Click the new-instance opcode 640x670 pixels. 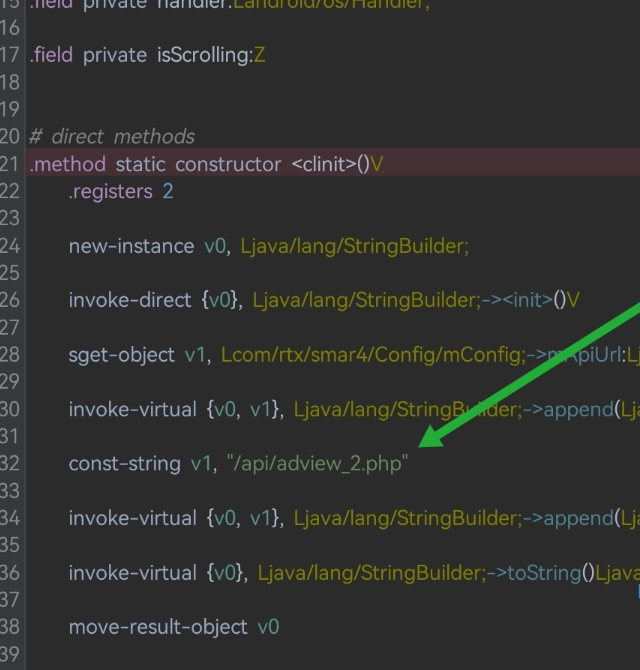click(131, 246)
